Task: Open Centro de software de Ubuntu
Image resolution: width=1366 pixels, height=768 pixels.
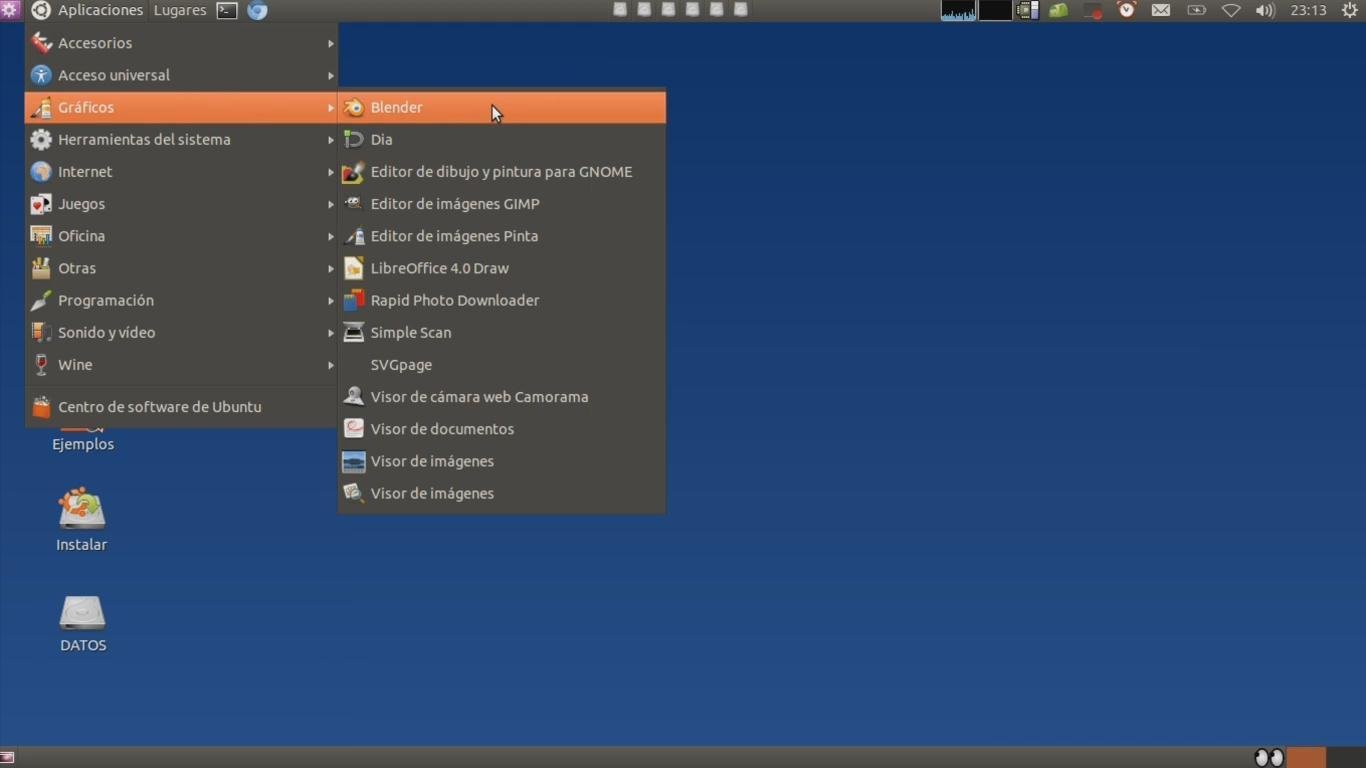Action: point(181,407)
